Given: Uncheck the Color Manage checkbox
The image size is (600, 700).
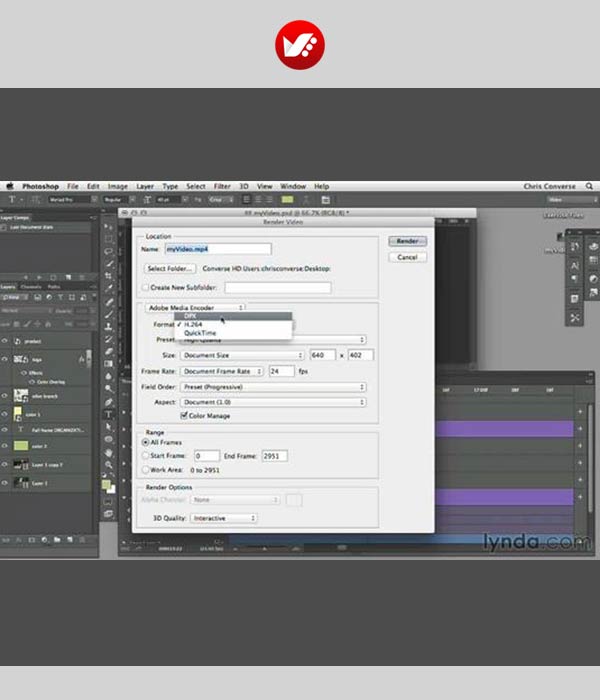Looking at the screenshot, I should point(183,416).
